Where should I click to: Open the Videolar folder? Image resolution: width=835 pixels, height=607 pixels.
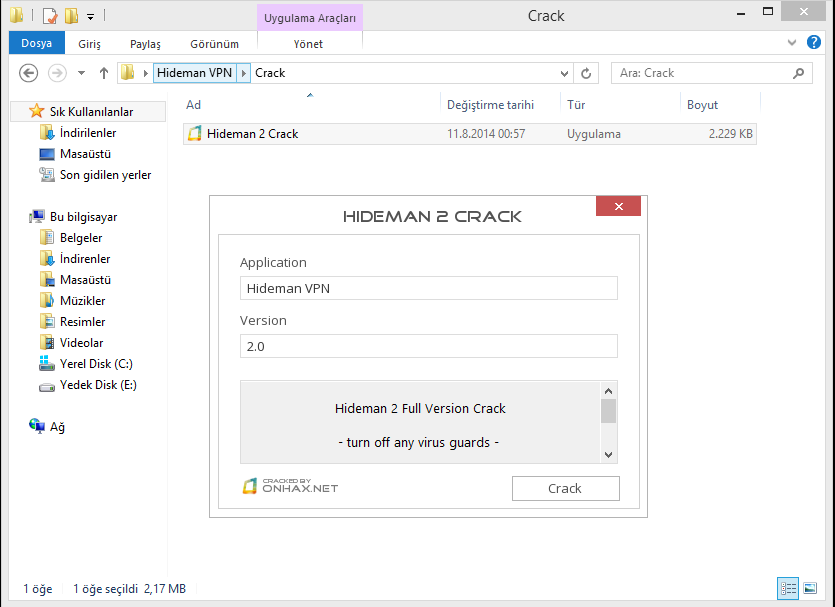click(81, 343)
